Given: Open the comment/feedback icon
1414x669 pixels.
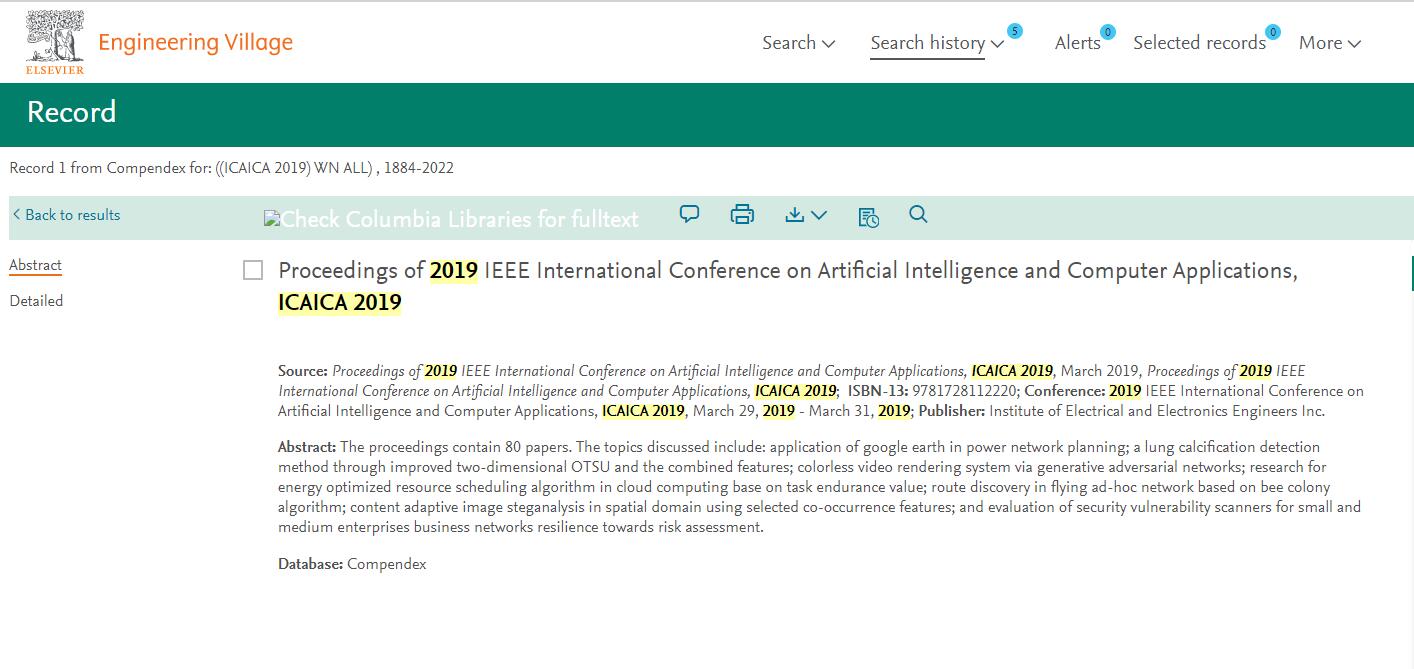Looking at the screenshot, I should coord(689,214).
